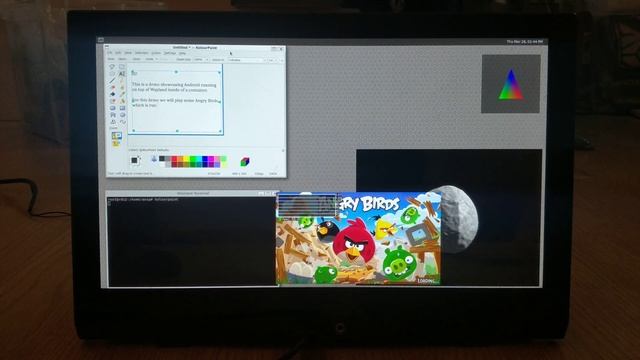
Task: Select the Ellipse shape tool in KolourPaint
Action: [x=122, y=115]
